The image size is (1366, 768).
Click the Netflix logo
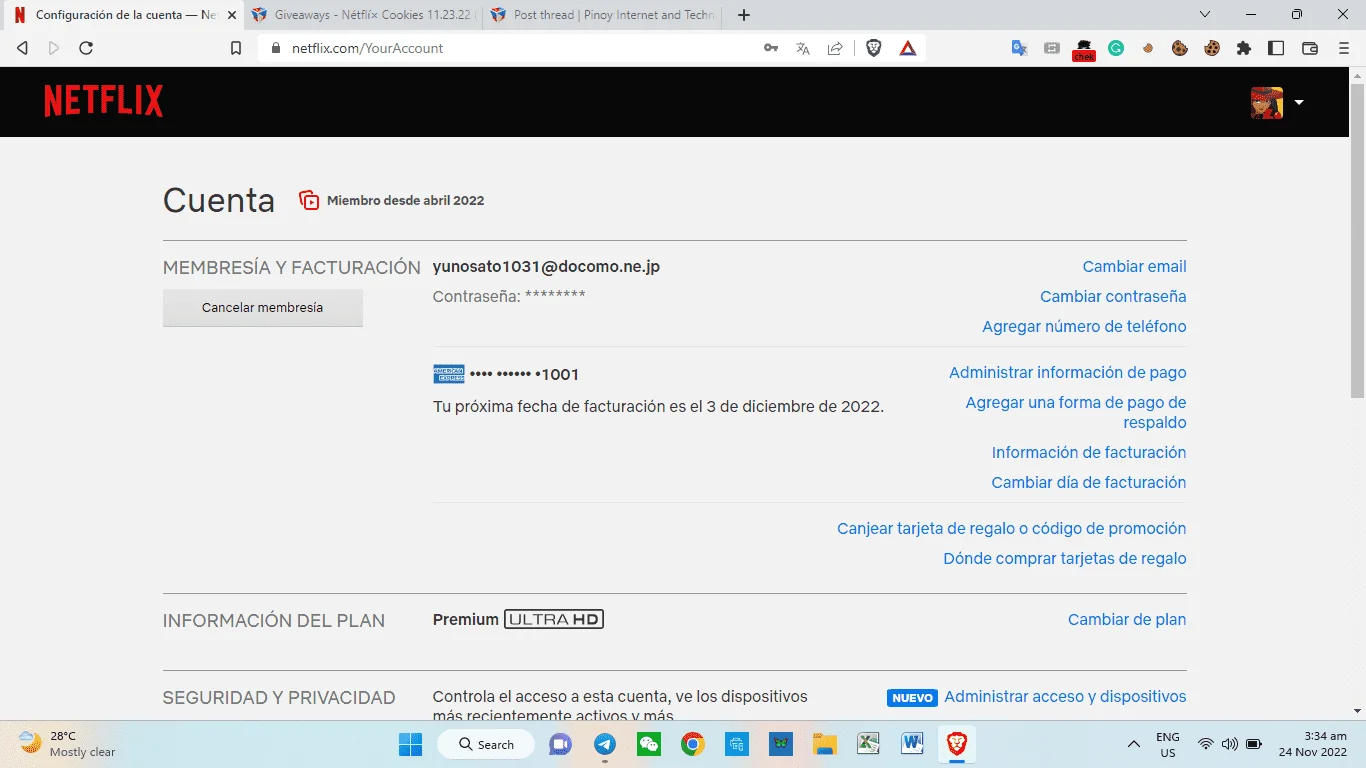(103, 101)
